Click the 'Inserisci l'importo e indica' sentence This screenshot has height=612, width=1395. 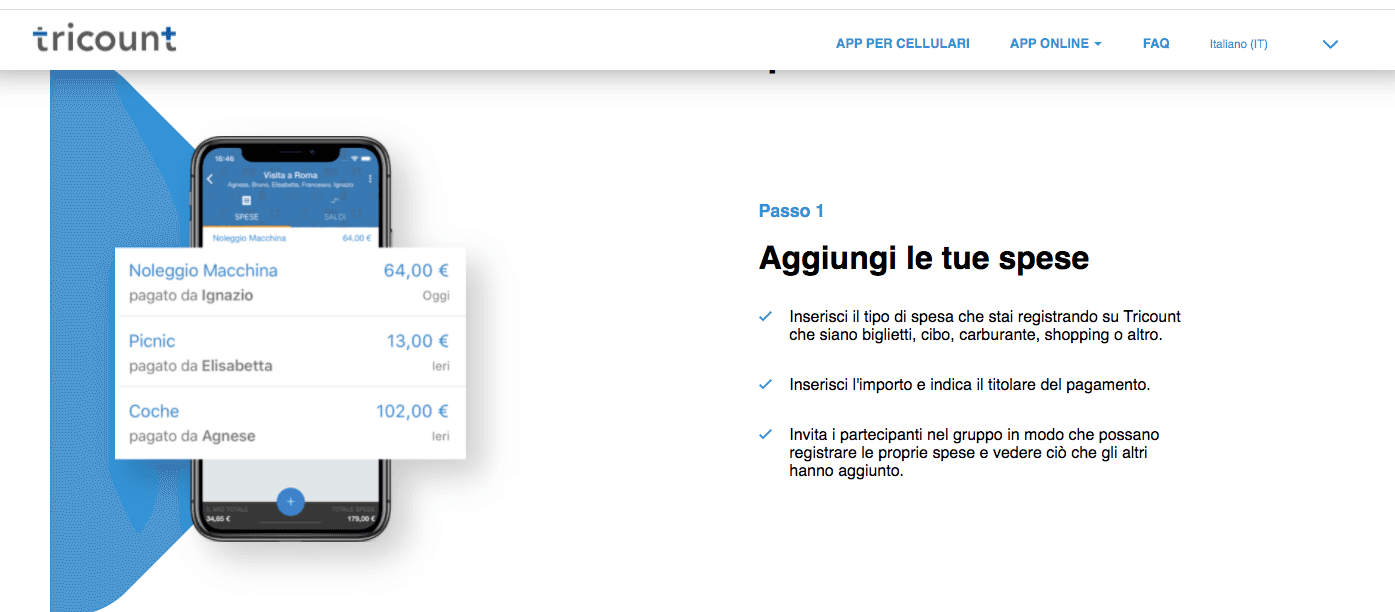(970, 385)
